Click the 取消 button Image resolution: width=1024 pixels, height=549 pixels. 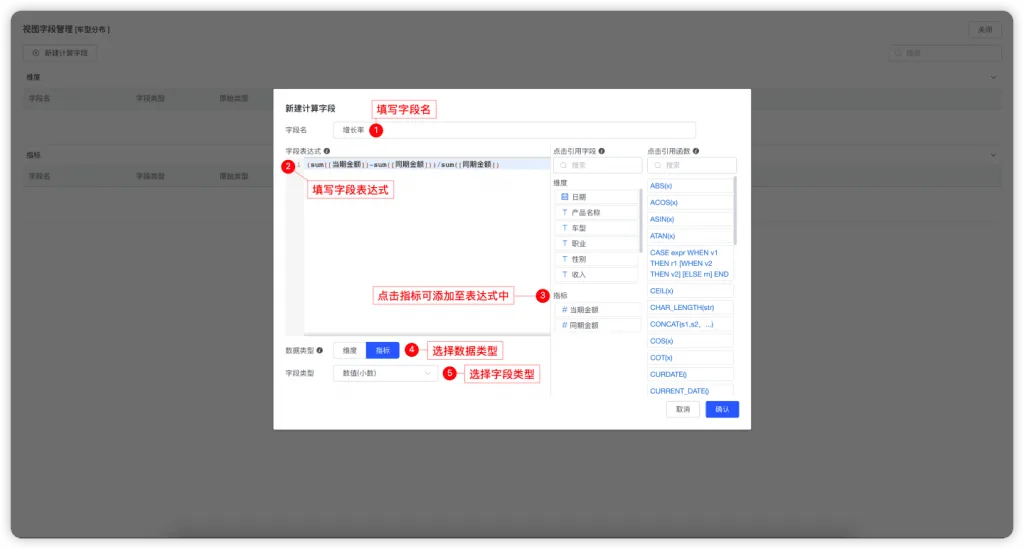683,409
